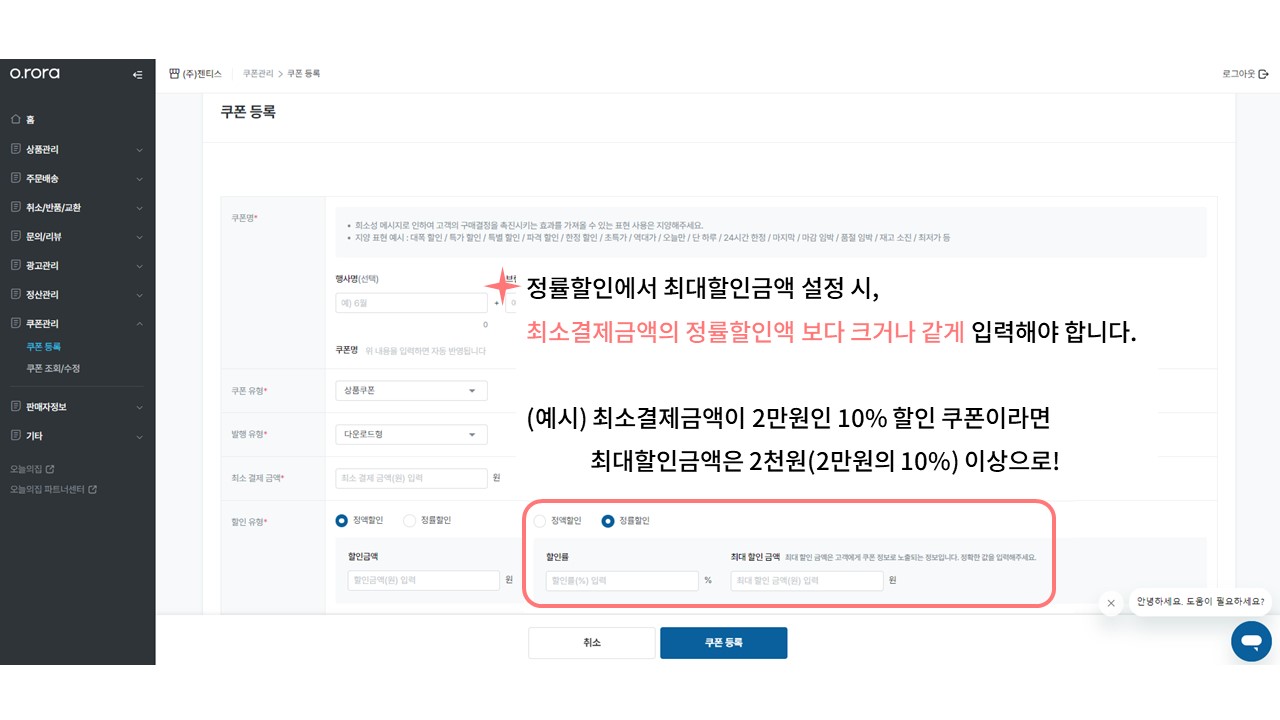This screenshot has height=720, width=1280.
Task: Expand the 문의/리뷰 chevron
Action: (x=139, y=237)
